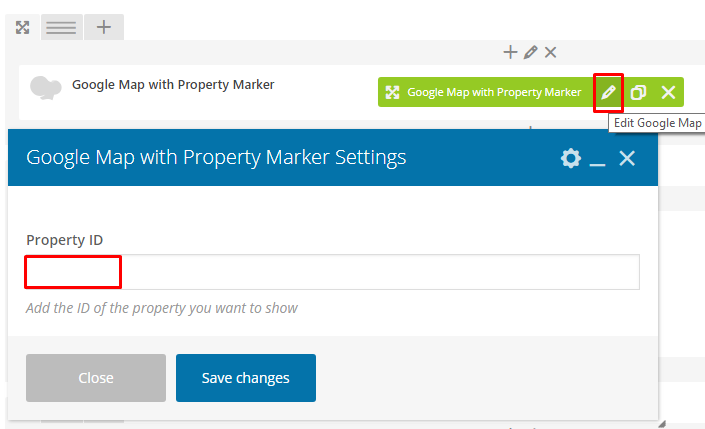Image resolution: width=705 pixels, height=429 pixels.
Task: Open the settings gear in the dialog header
Action: click(571, 158)
